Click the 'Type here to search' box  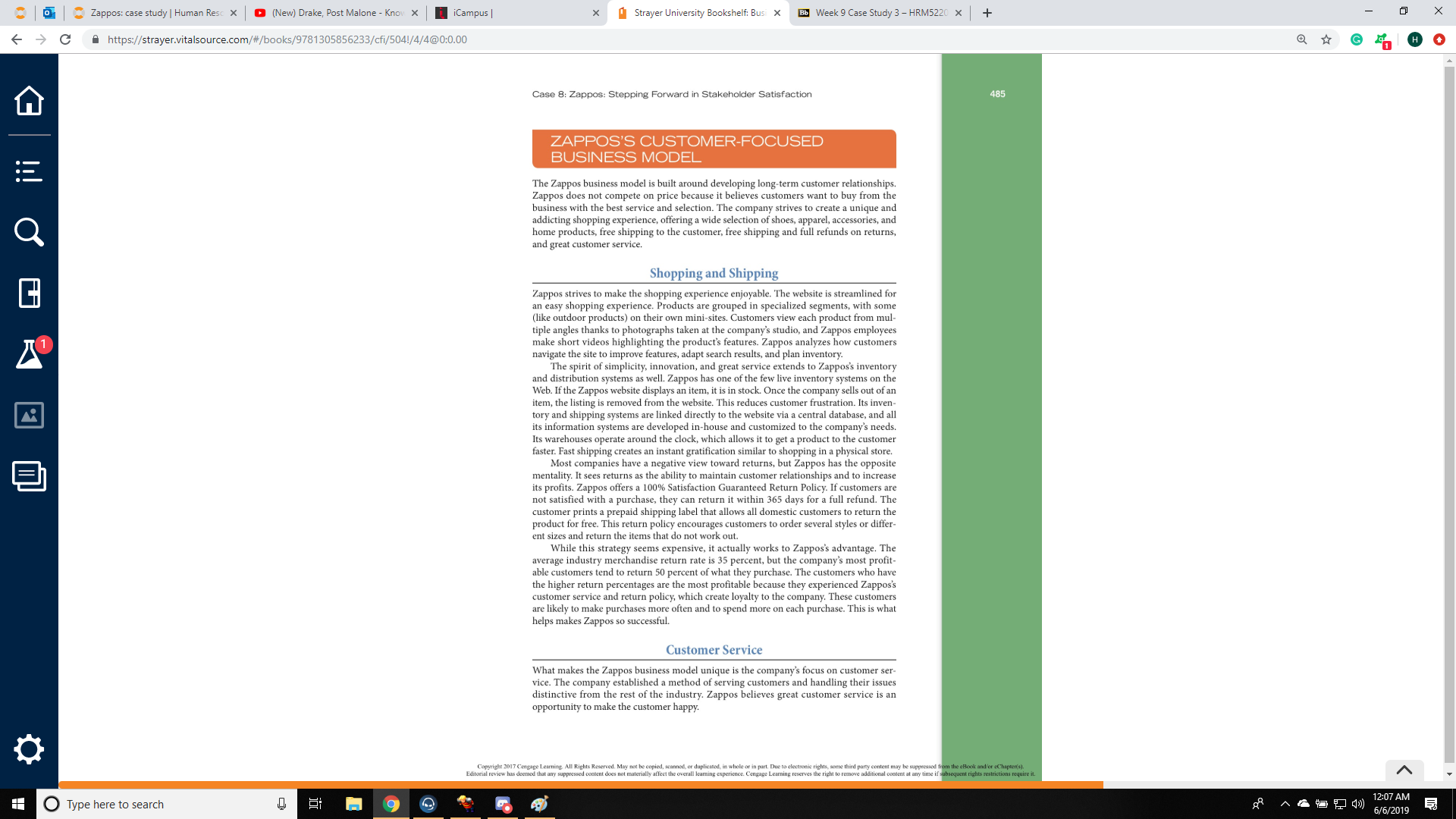pyautogui.click(x=167, y=804)
